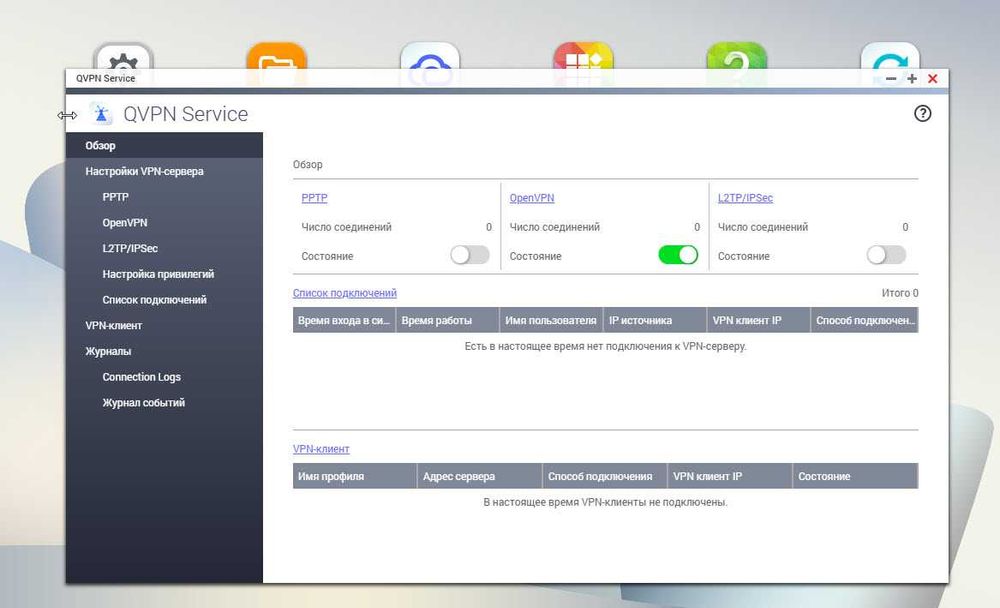Click Число соединений under PPTP

pyautogui.click(x=346, y=226)
